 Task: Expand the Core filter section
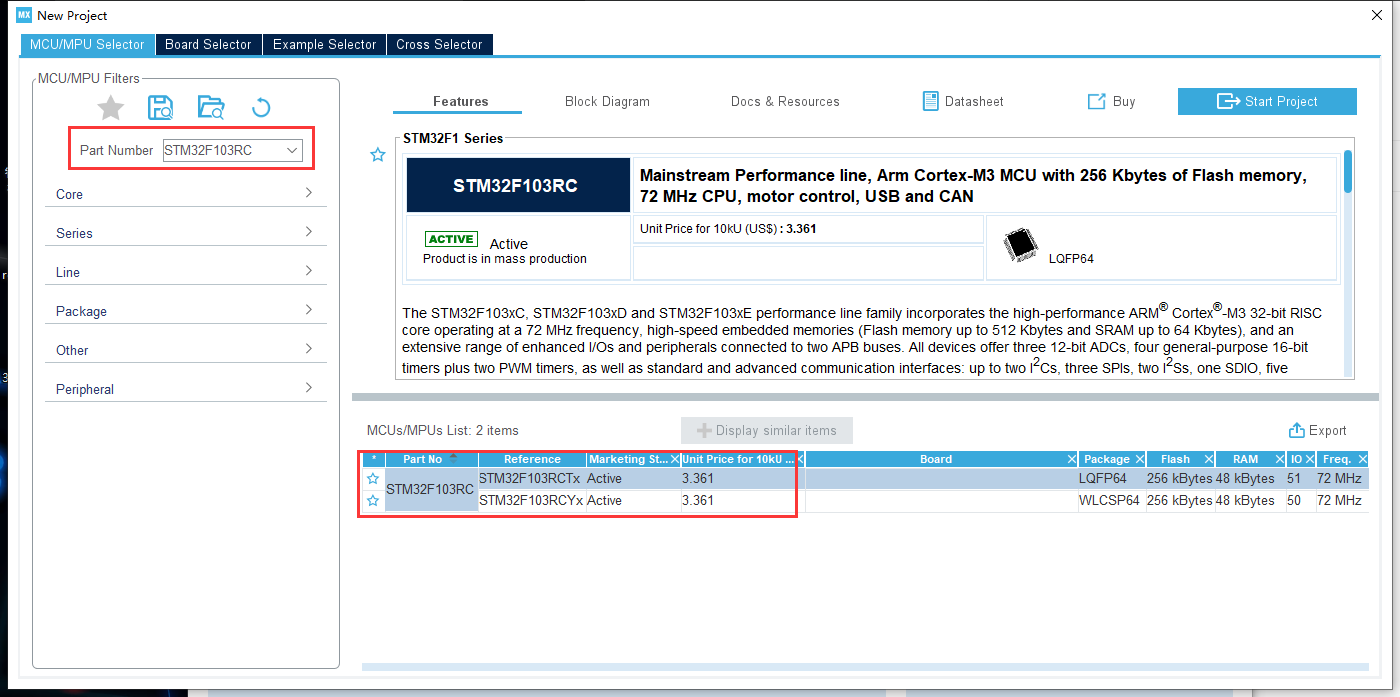coord(185,194)
